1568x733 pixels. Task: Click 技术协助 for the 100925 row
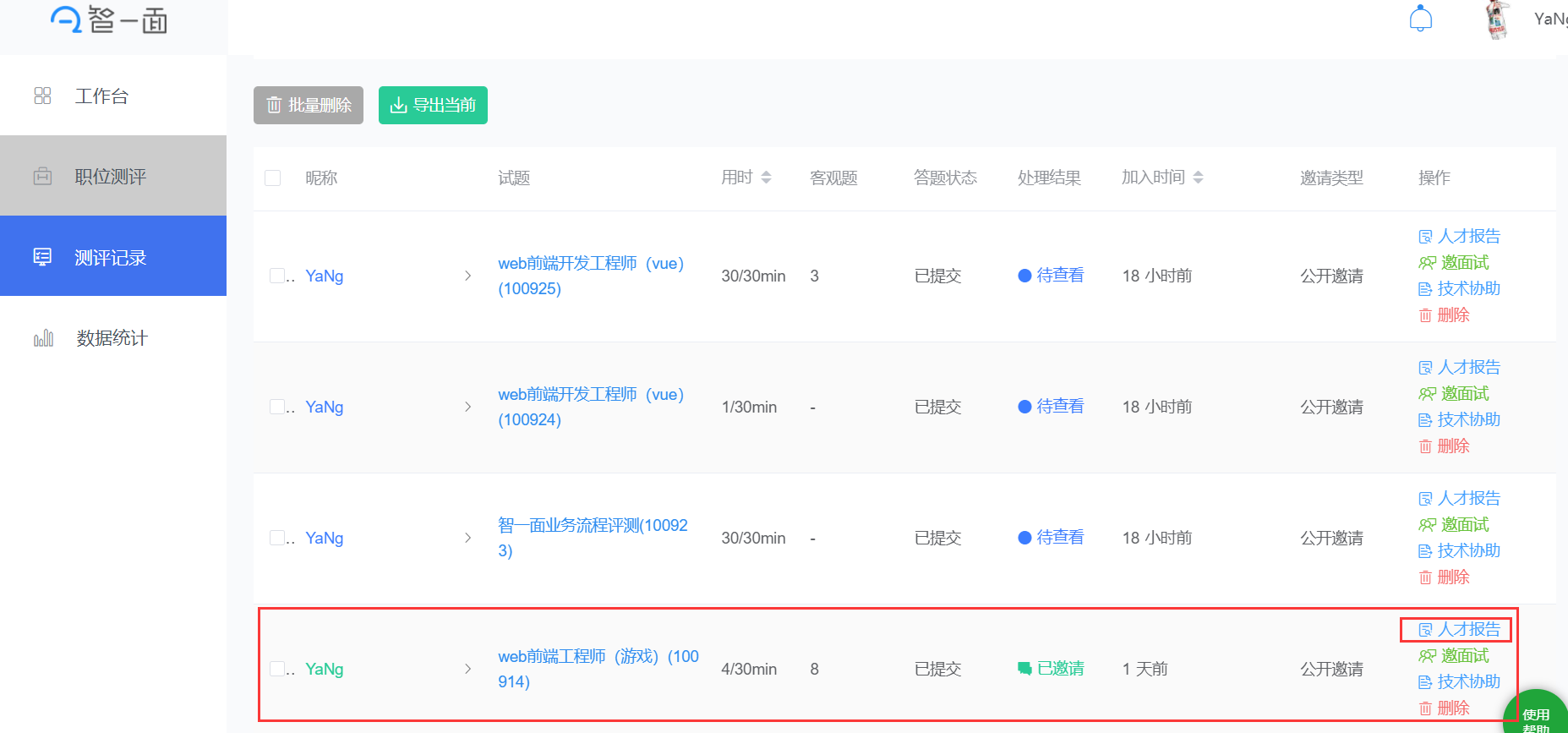tap(1460, 288)
